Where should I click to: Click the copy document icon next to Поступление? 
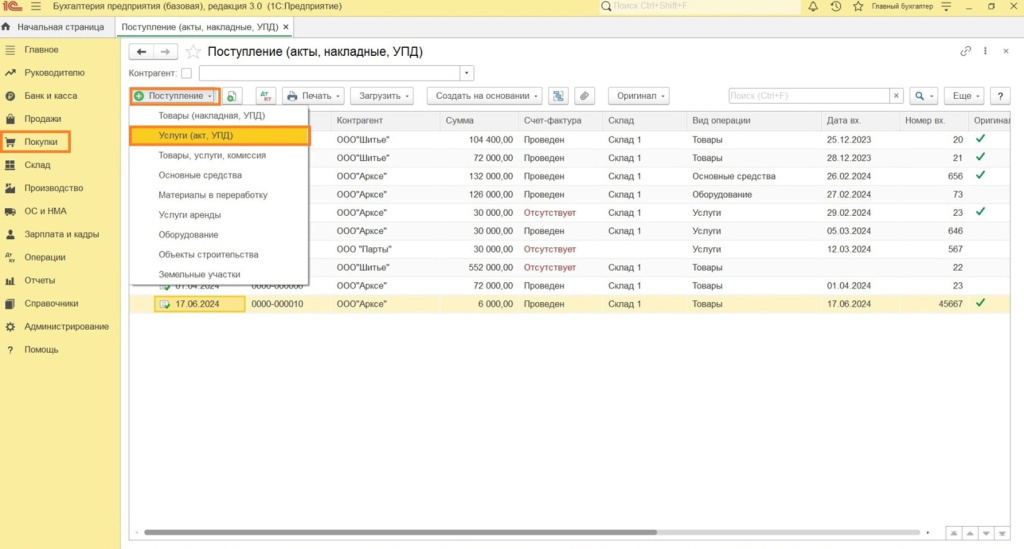232,96
